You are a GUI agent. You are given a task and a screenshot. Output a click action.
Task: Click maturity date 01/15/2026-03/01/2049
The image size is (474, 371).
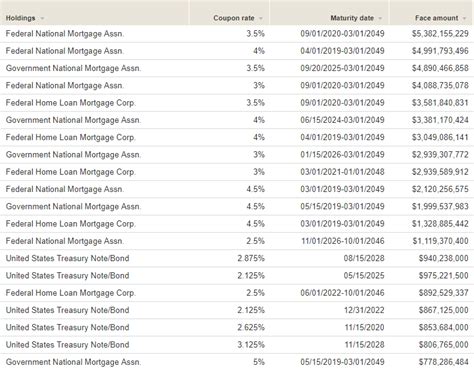342,155
